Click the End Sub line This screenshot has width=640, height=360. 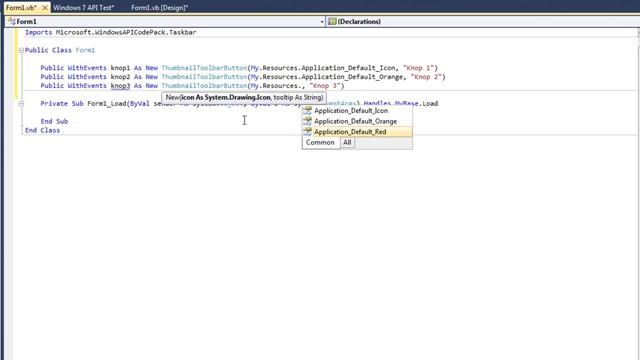click(x=54, y=122)
